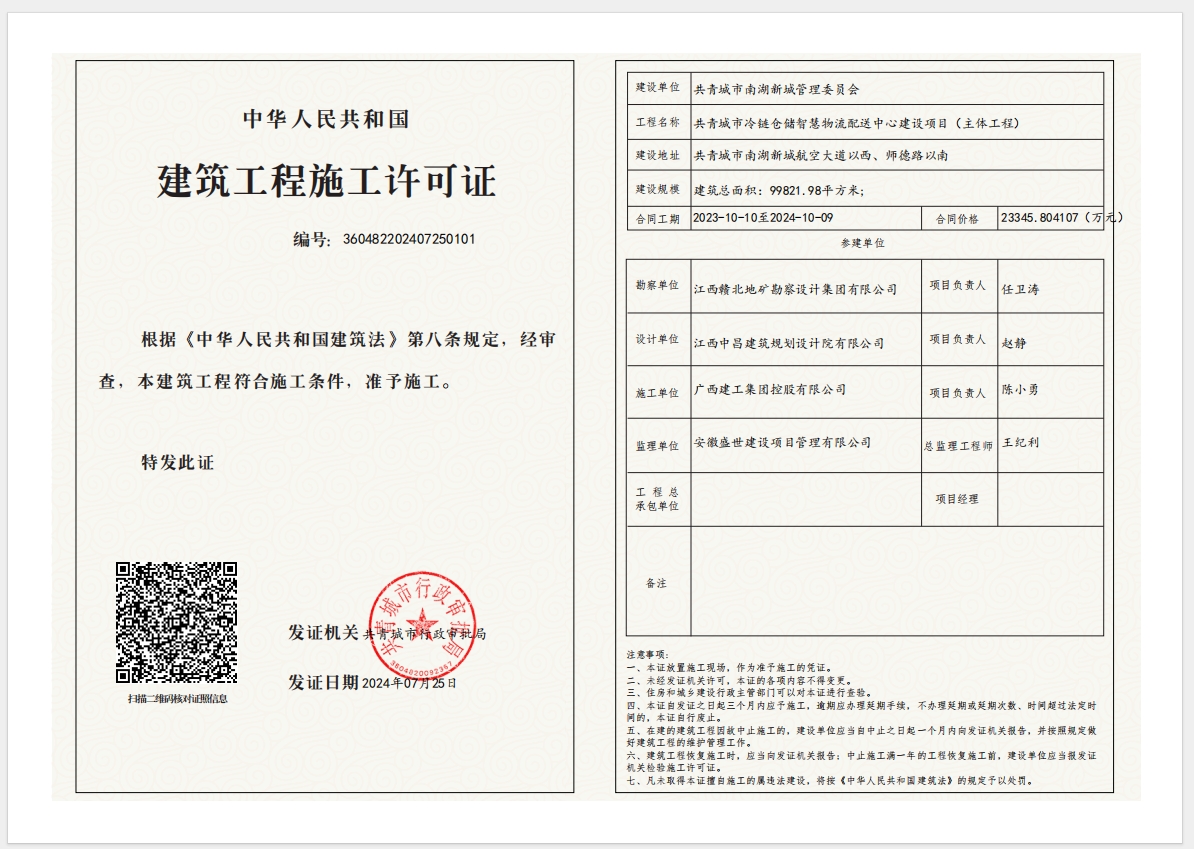Select the contract period 2023-10-10至2024-10-09

pos(762,218)
